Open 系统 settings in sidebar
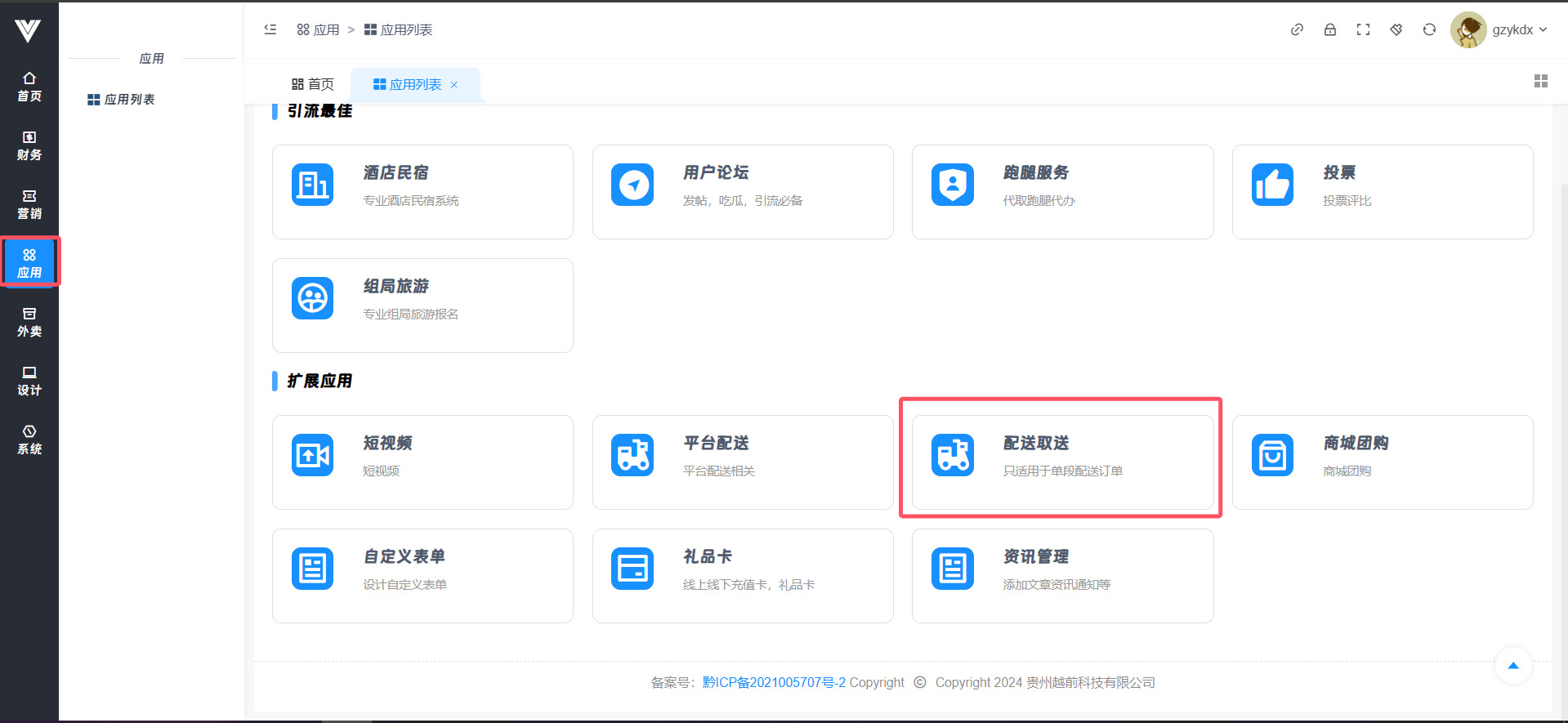This screenshot has width=1568, height=723. point(29,440)
